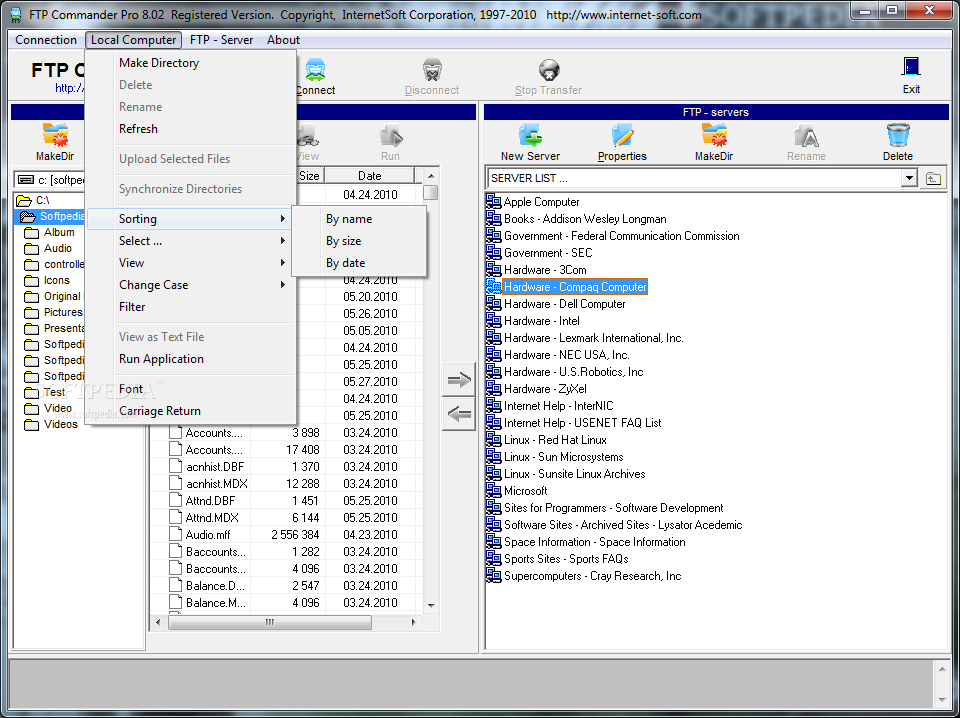Select Hardware - Dell Computer server
This screenshot has height=718, width=960.
(564, 304)
